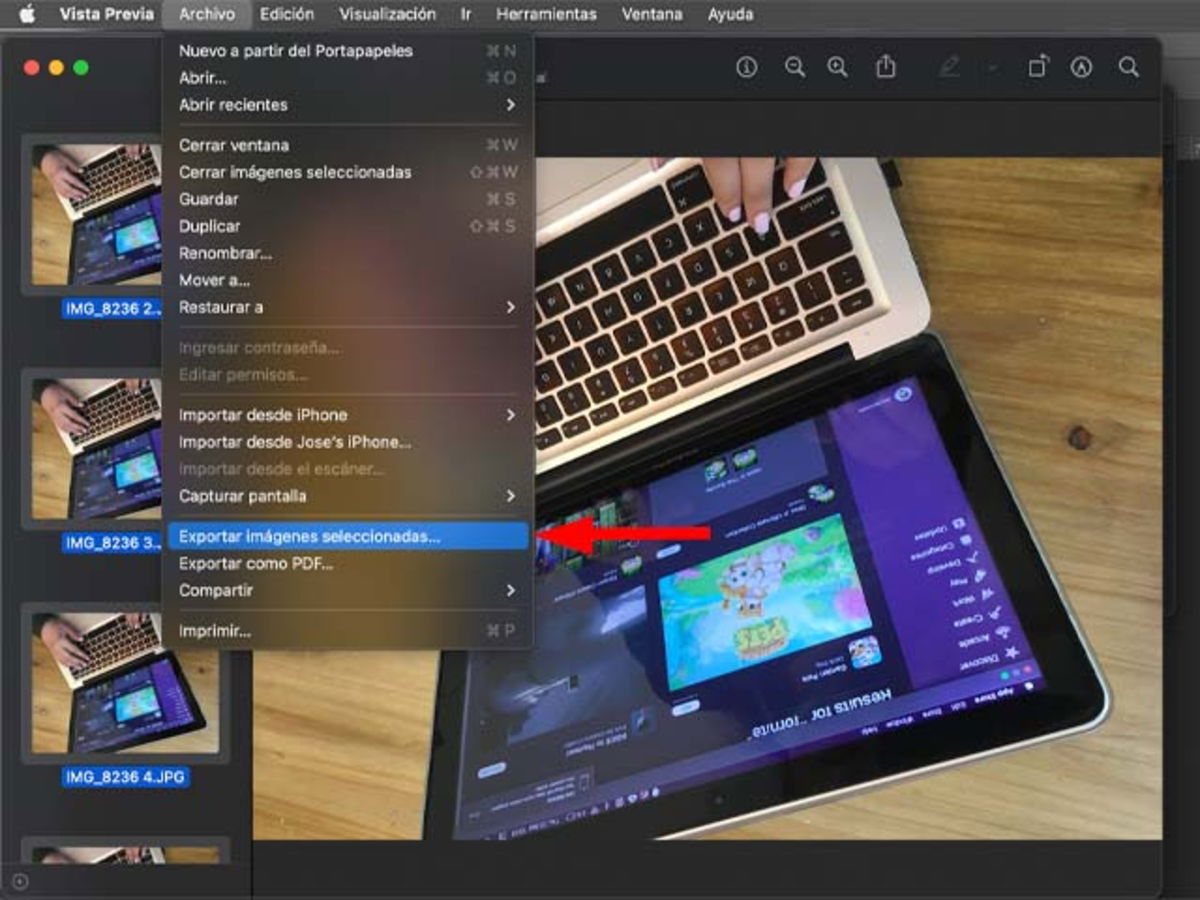Choose Cerrar imágenes seleccionadas

(347, 172)
